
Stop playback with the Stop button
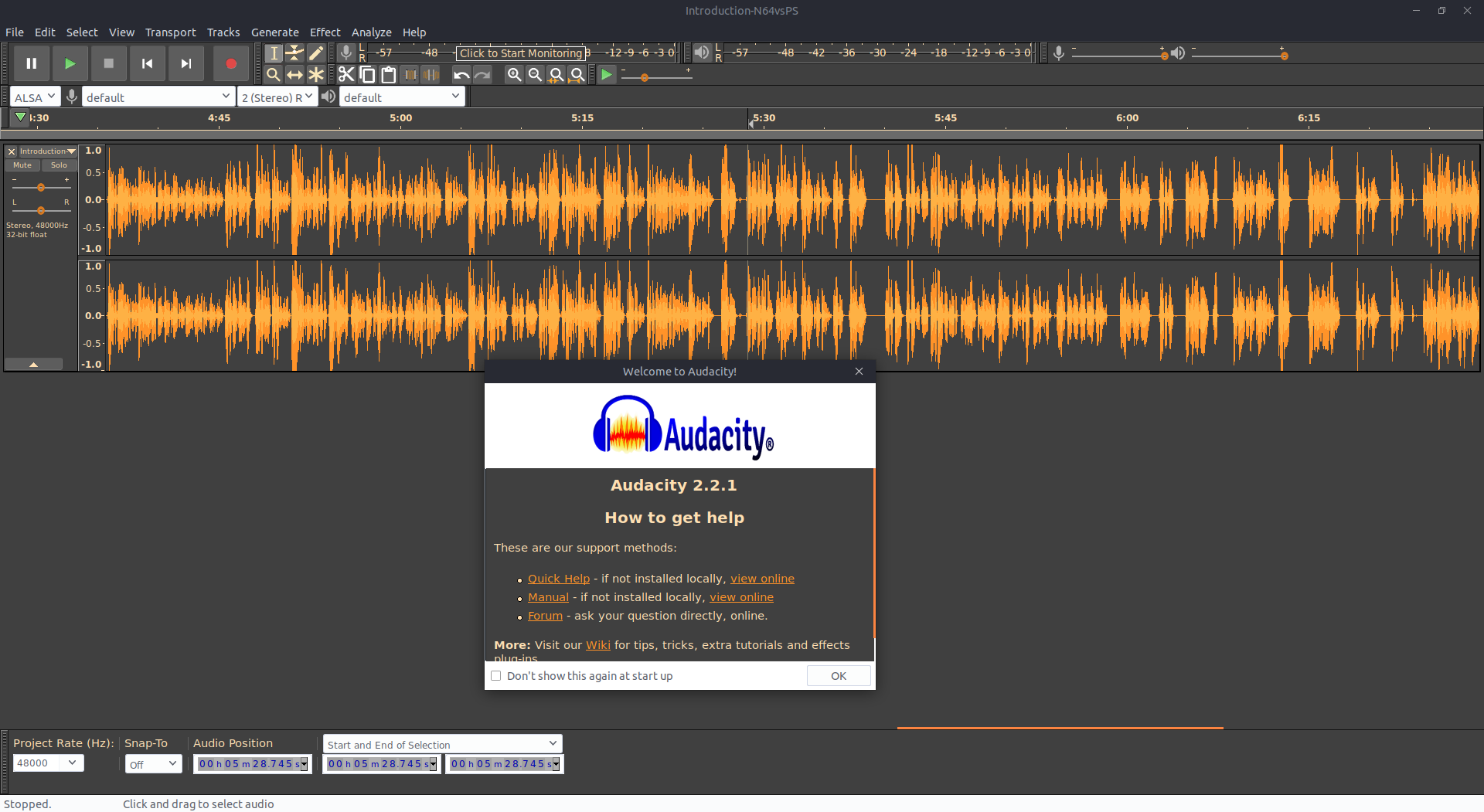click(x=109, y=63)
